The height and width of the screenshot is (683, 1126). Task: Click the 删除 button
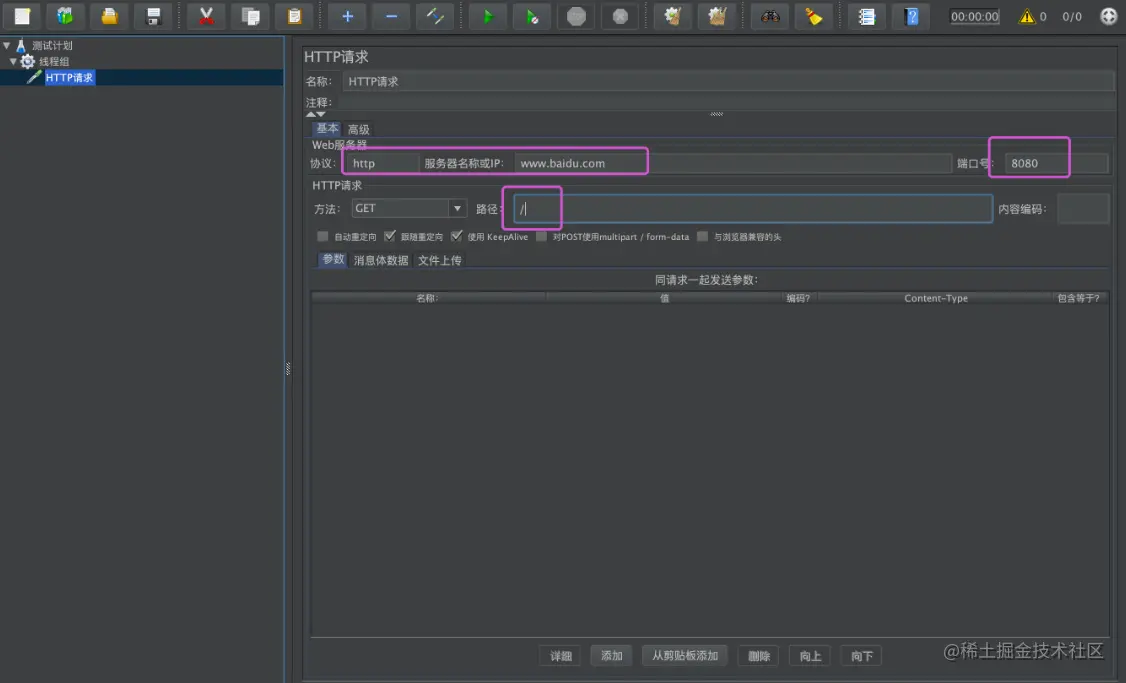(x=758, y=656)
